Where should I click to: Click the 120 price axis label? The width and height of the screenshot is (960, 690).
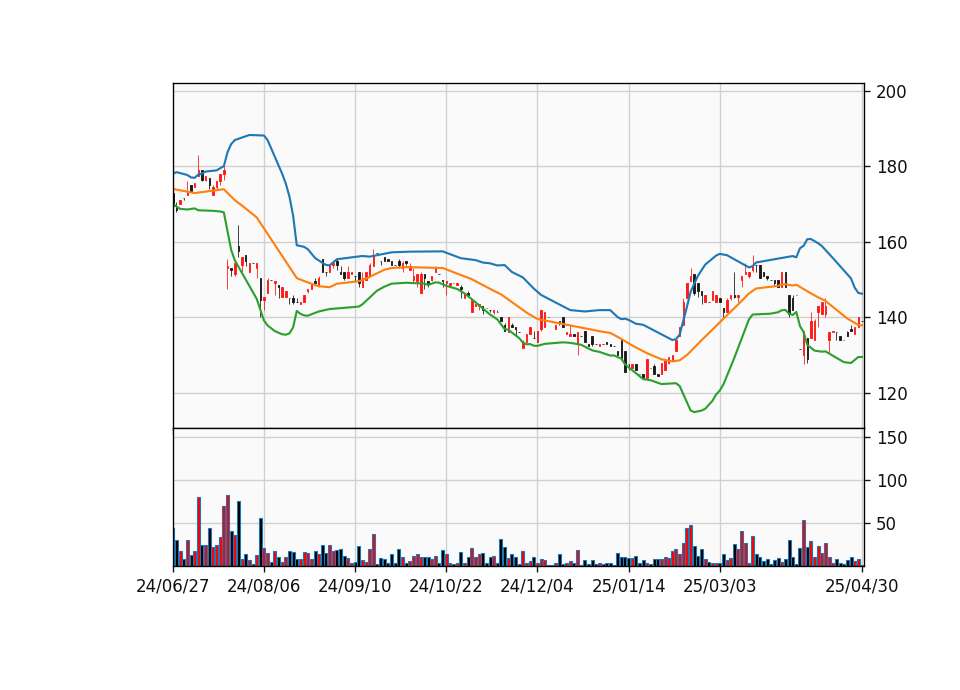coord(891,394)
